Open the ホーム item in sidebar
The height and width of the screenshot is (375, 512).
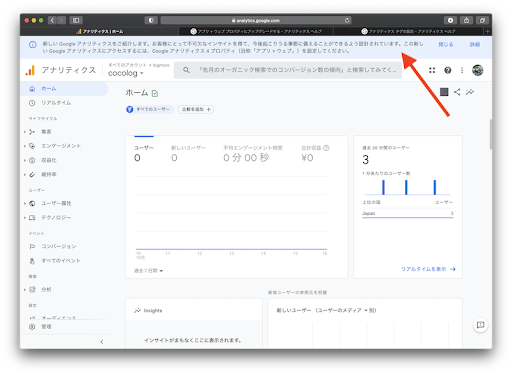64,89
